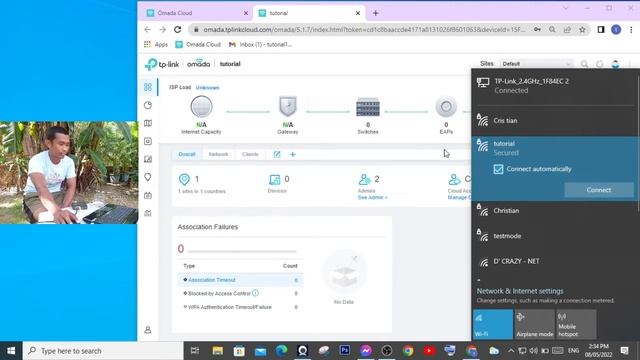Image resolution: width=640 pixels, height=360 pixels.
Task: Switch to the Network dashboard tab
Action: click(x=218, y=154)
